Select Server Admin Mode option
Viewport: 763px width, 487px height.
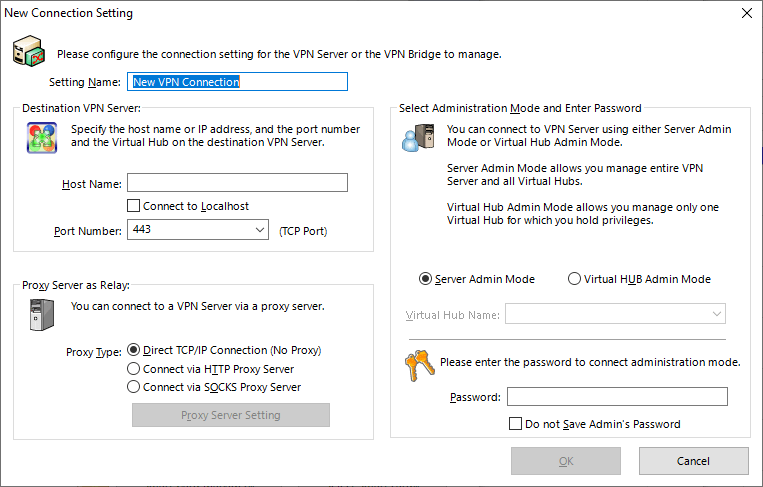click(x=426, y=279)
